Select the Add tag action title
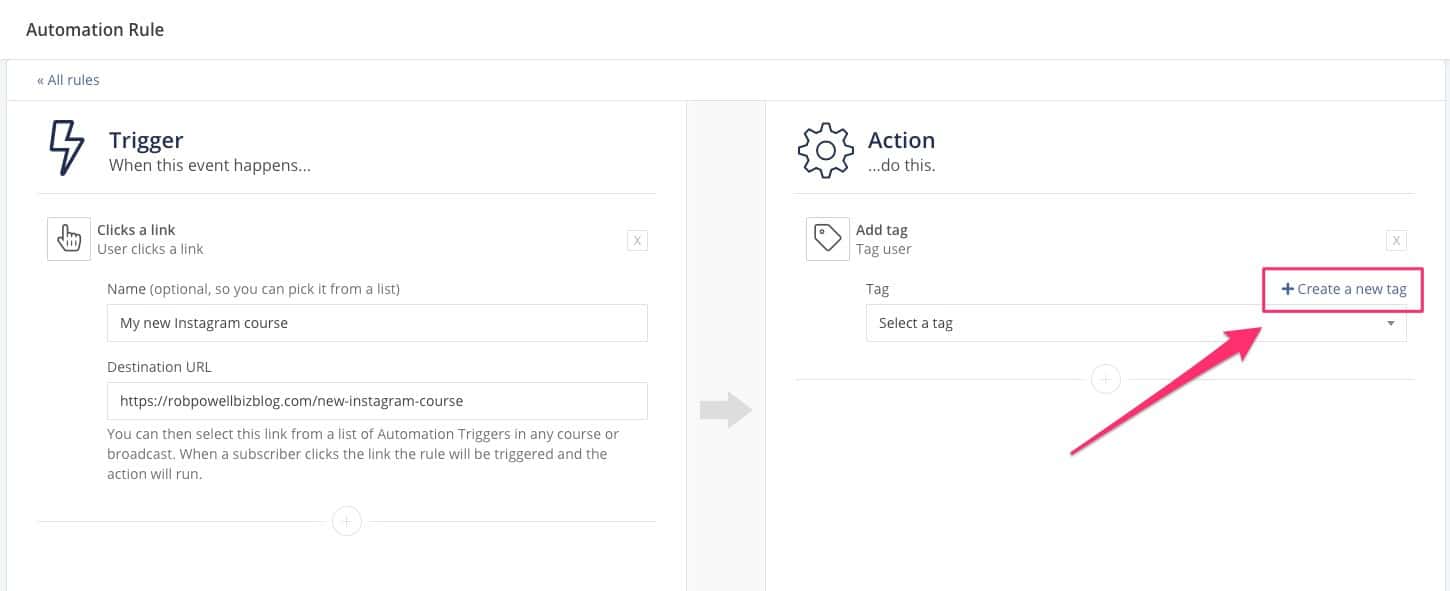This screenshot has width=1450, height=591. pos(882,230)
